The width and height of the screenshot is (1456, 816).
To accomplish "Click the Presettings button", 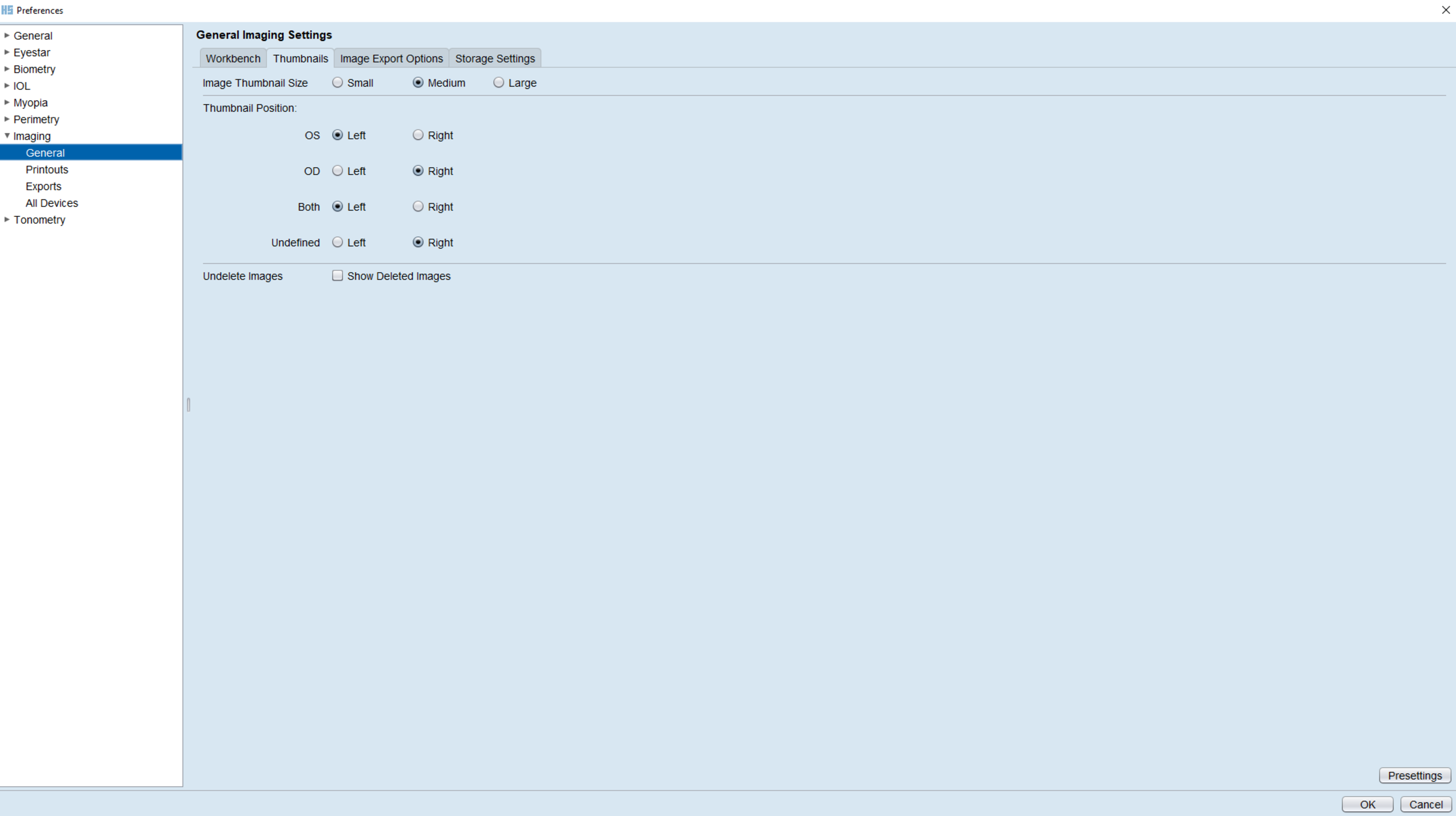I will 1414,775.
